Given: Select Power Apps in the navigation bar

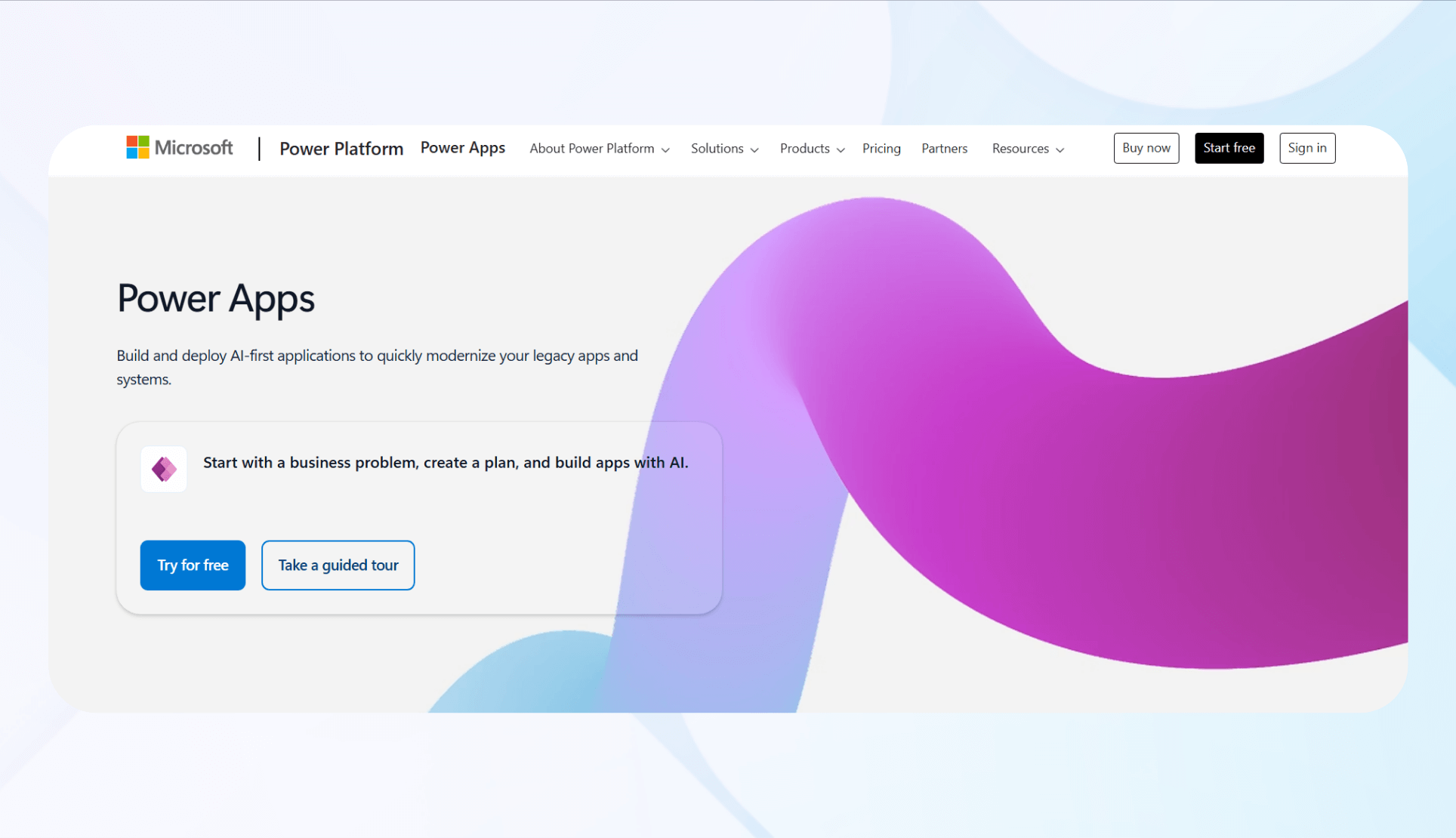Looking at the screenshot, I should click(462, 148).
